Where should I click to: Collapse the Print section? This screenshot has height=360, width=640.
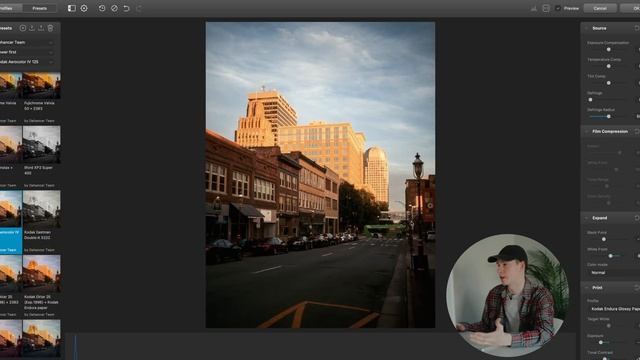coord(587,288)
